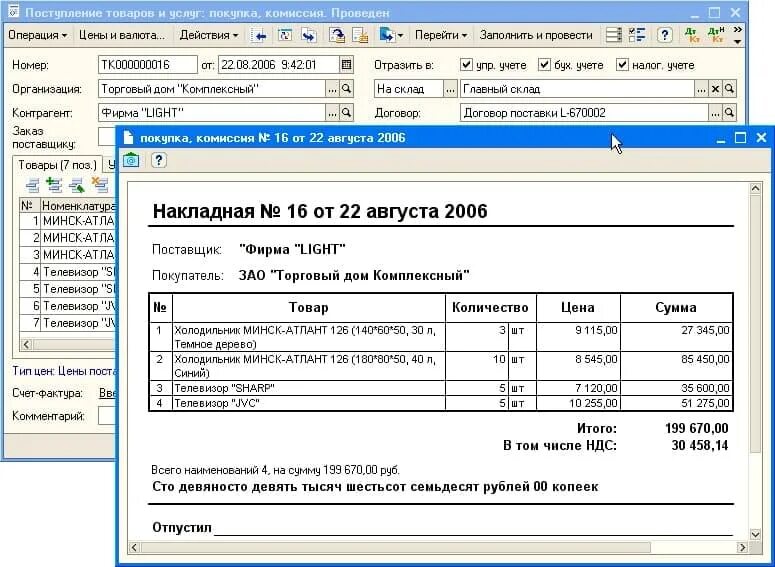Click the magnifier next to Контрагент field
Screen dimensions: 775x567
click(346, 113)
